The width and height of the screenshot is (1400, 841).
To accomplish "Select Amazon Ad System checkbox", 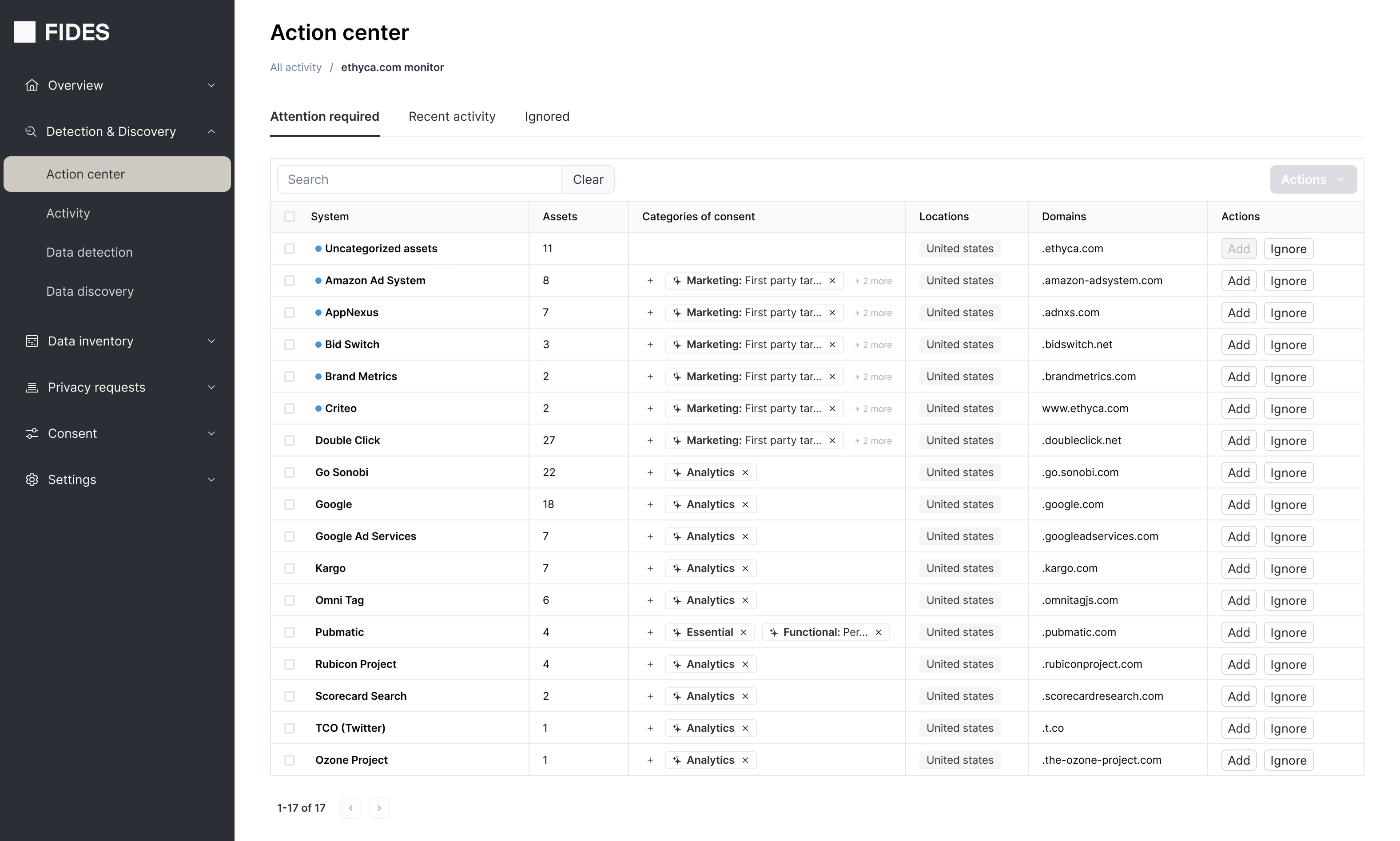I will click(290, 281).
